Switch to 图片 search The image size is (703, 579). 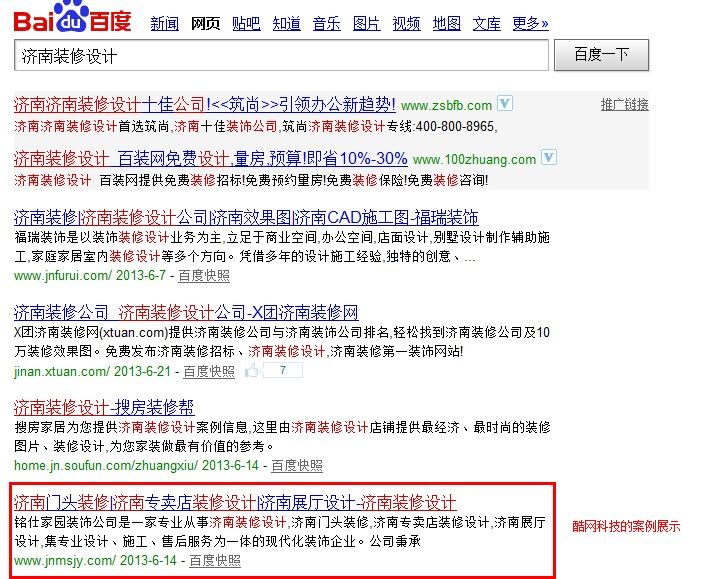(x=367, y=23)
